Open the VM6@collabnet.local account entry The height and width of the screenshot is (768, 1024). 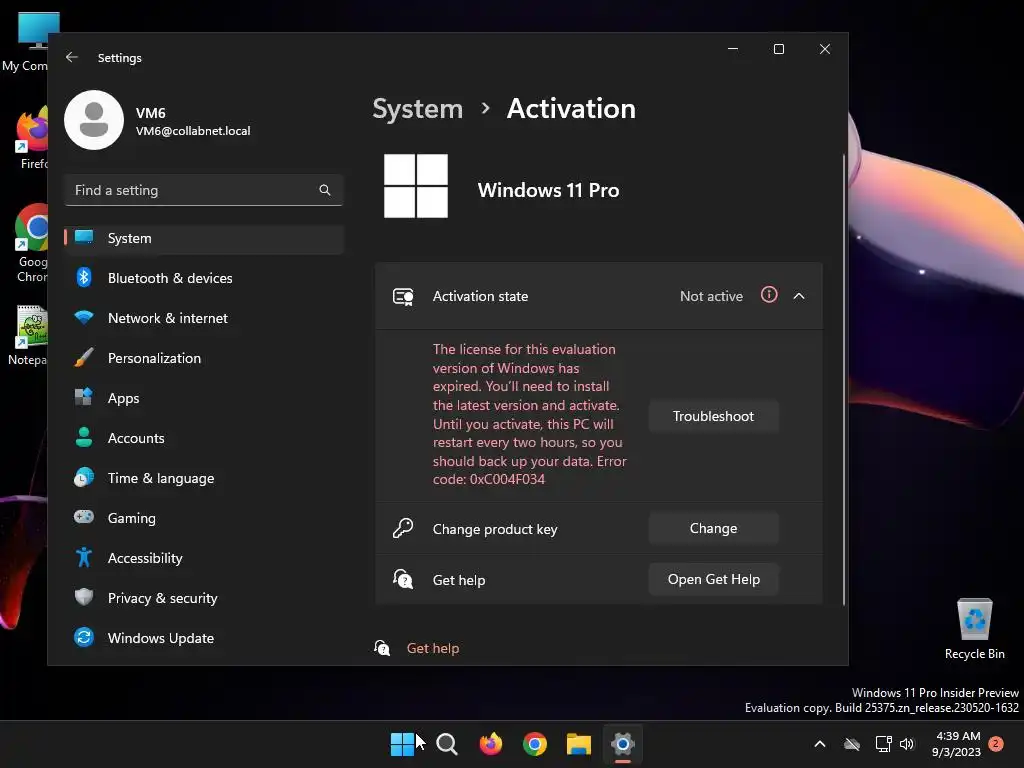pos(193,131)
